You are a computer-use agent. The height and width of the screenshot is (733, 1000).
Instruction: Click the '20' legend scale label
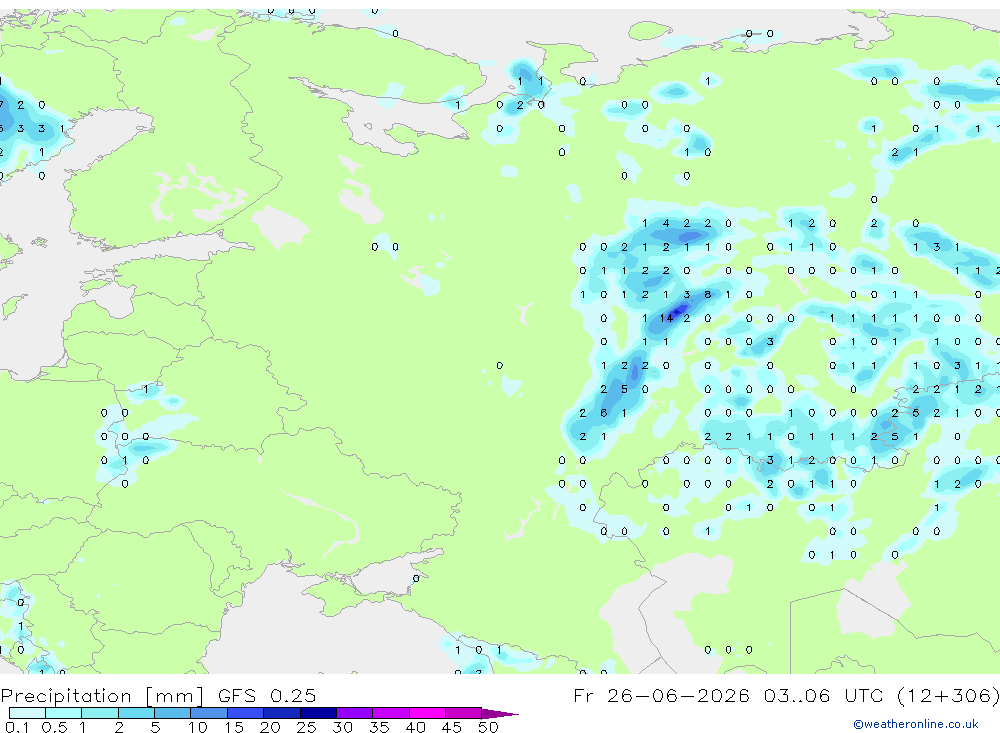click(x=270, y=727)
